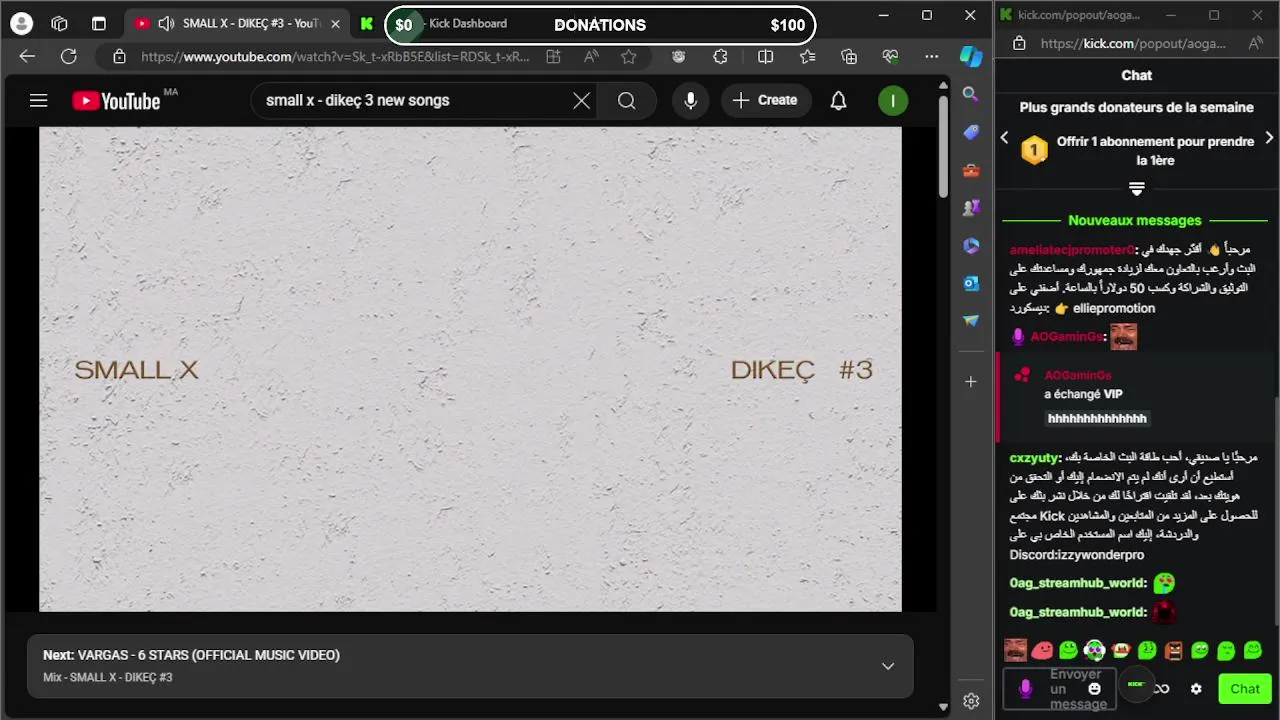Clear the YouTube search query

[581, 100]
